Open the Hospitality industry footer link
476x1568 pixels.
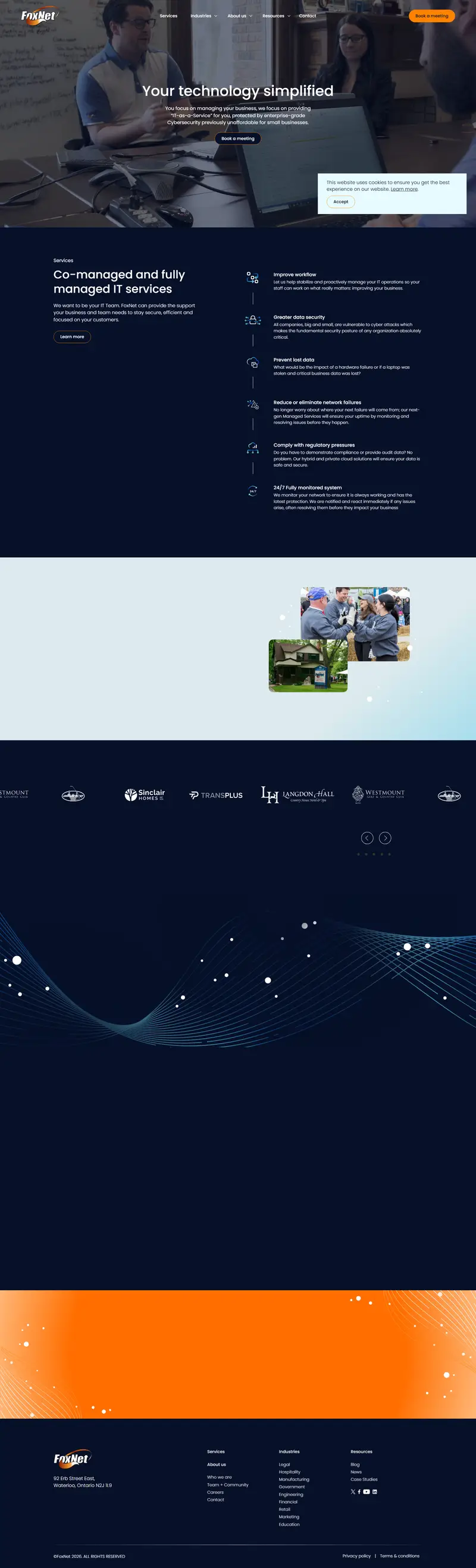point(290,1472)
